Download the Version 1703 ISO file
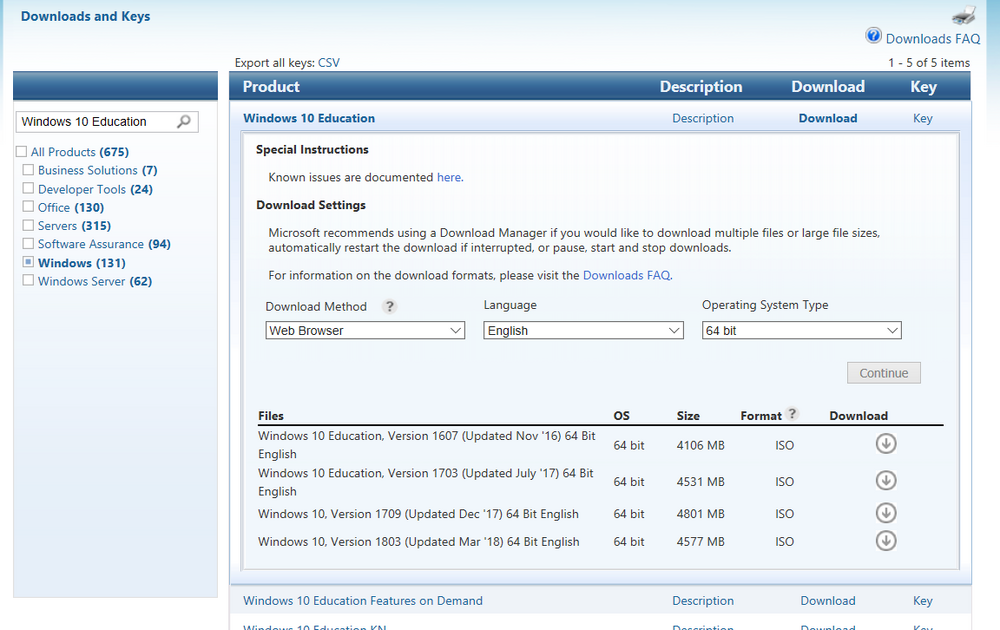Viewport: 1000px width, 630px height. [886, 480]
